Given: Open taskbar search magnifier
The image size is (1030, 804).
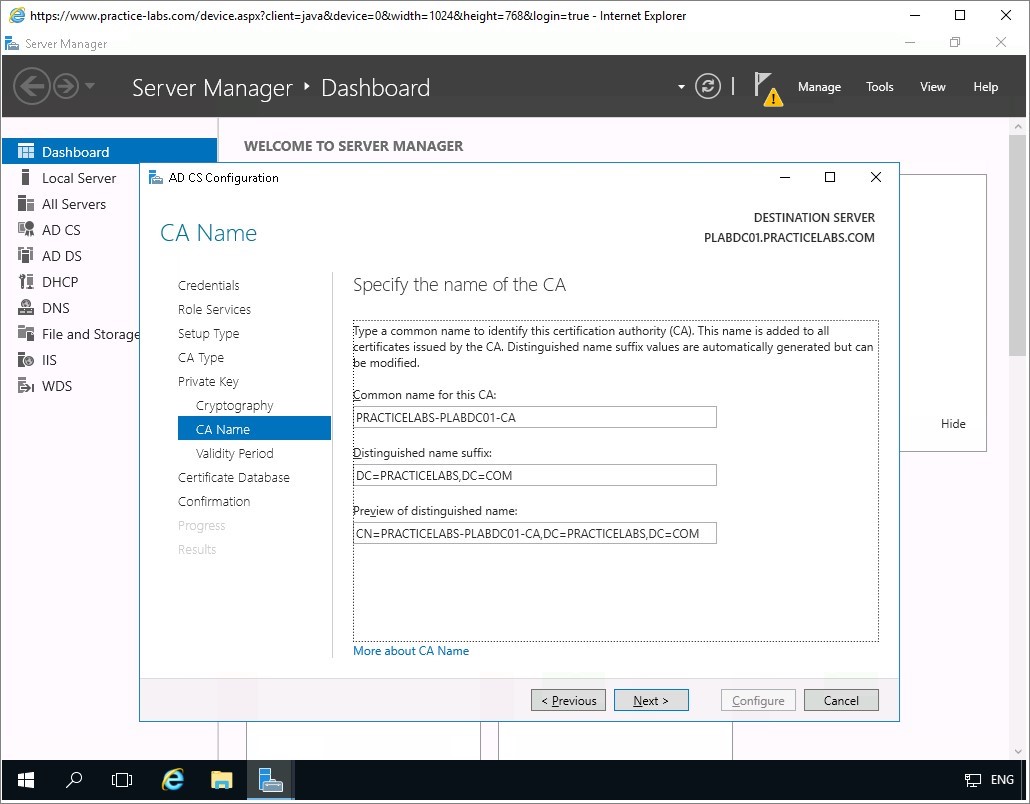Looking at the screenshot, I should [x=74, y=780].
